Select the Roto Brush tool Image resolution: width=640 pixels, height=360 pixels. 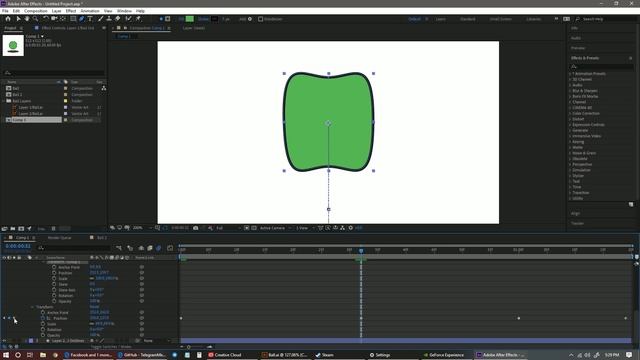(128, 19)
